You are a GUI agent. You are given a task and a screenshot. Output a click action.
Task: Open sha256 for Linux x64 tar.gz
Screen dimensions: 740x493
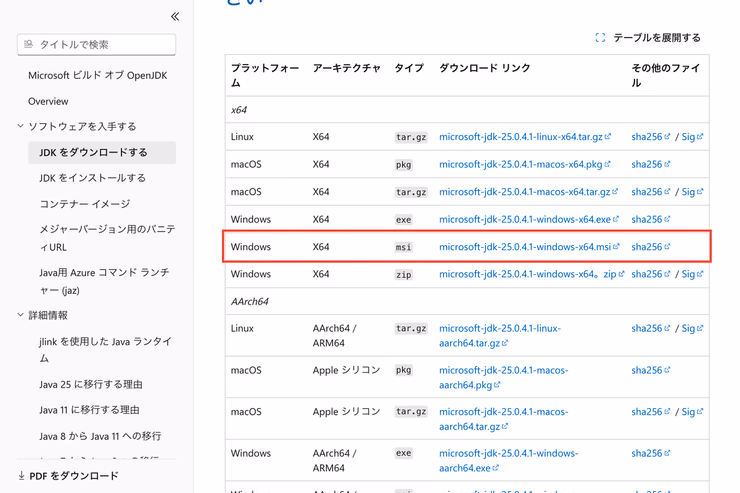click(x=650, y=137)
